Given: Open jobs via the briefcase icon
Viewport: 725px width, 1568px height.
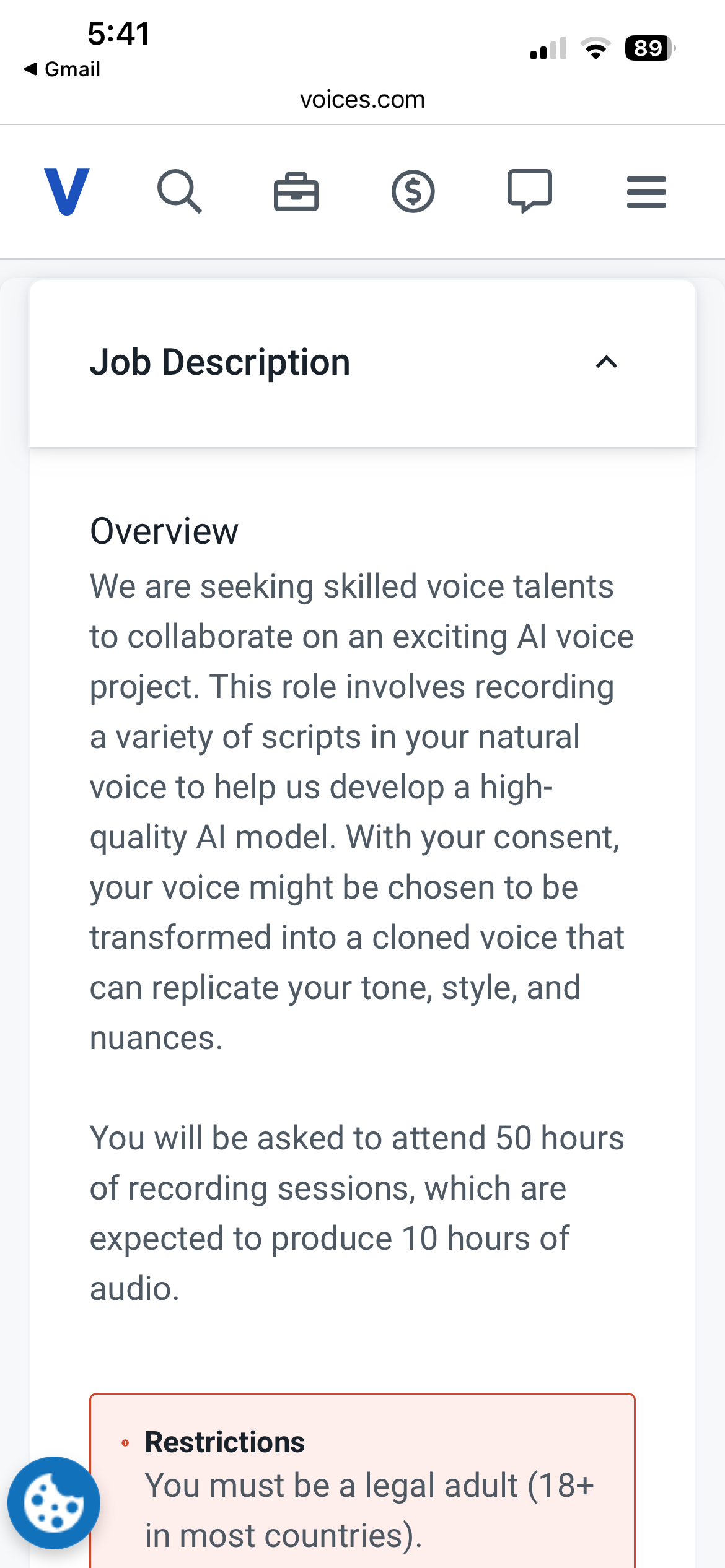Looking at the screenshot, I should 296,191.
